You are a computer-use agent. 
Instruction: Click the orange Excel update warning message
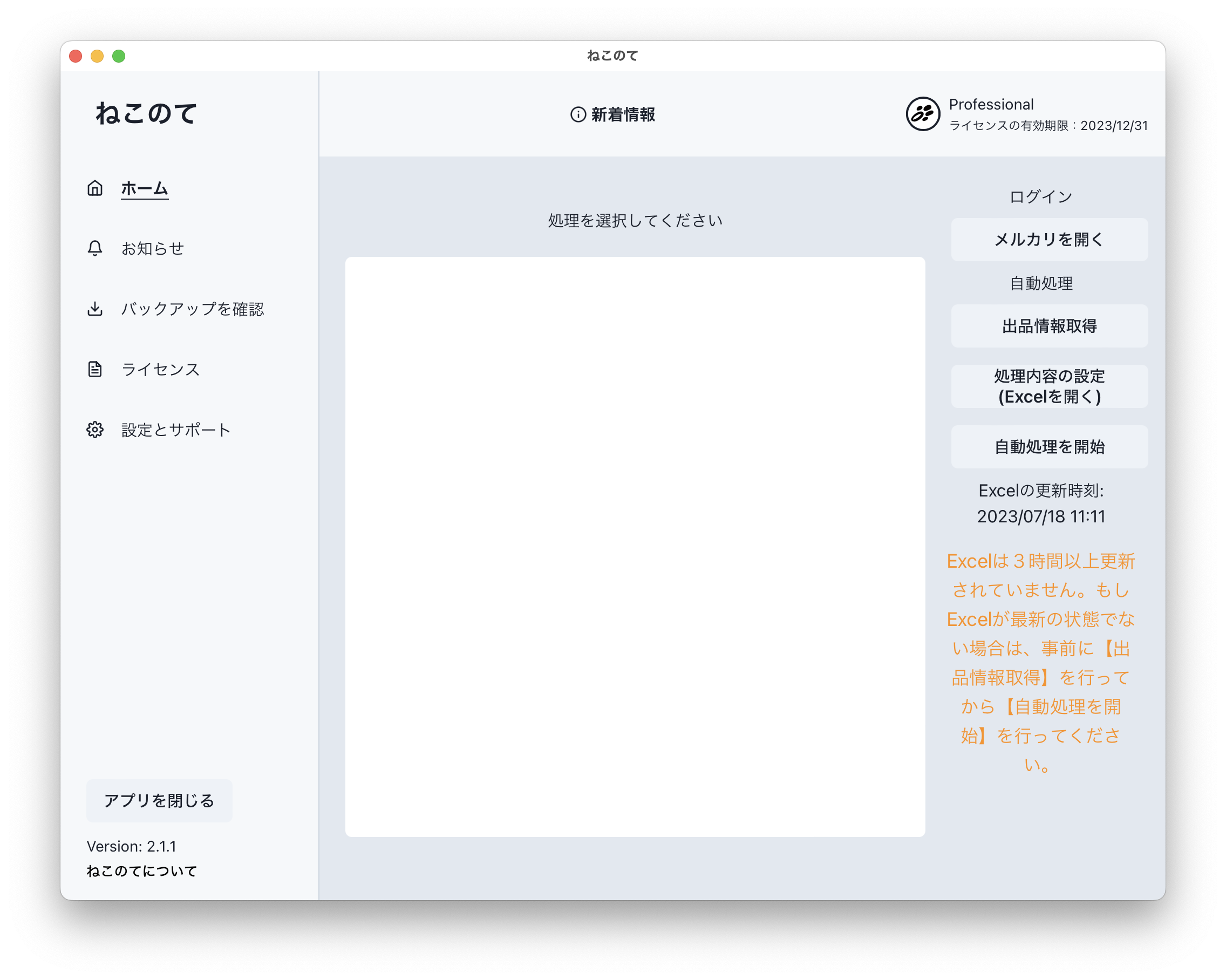tap(1040, 663)
